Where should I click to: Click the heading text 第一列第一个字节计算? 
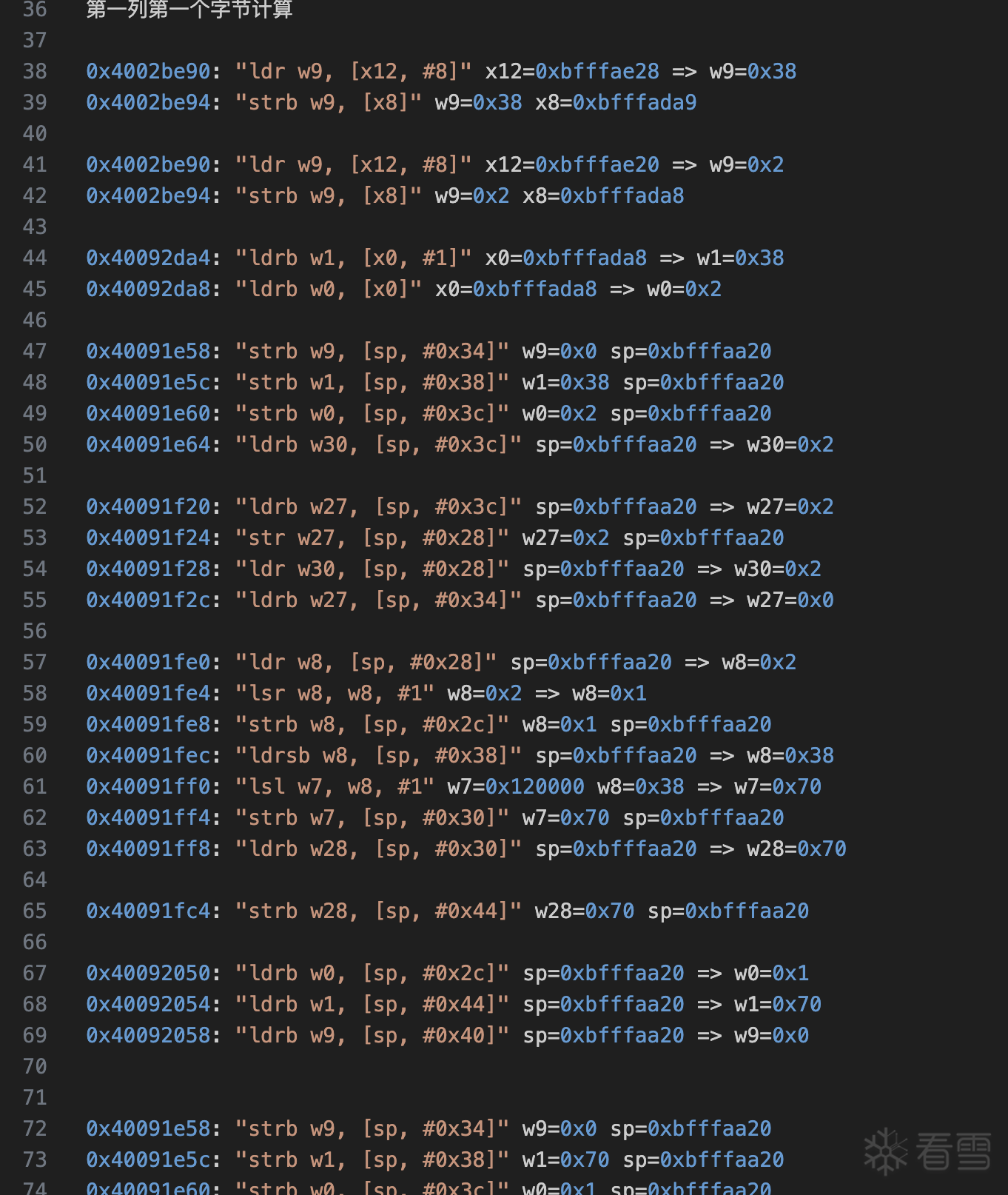coord(189,9)
